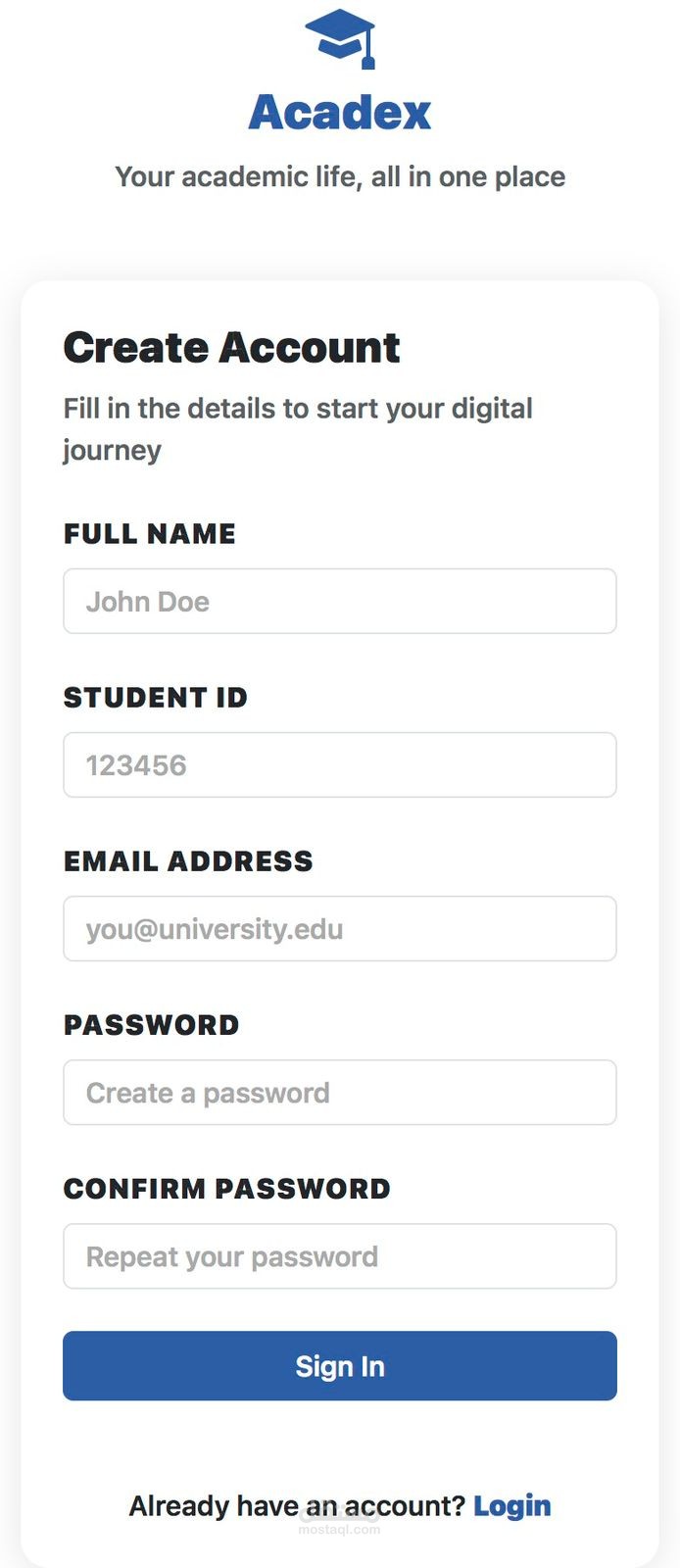Click the CONFIRM PASSWORD field label

pos(227,1188)
